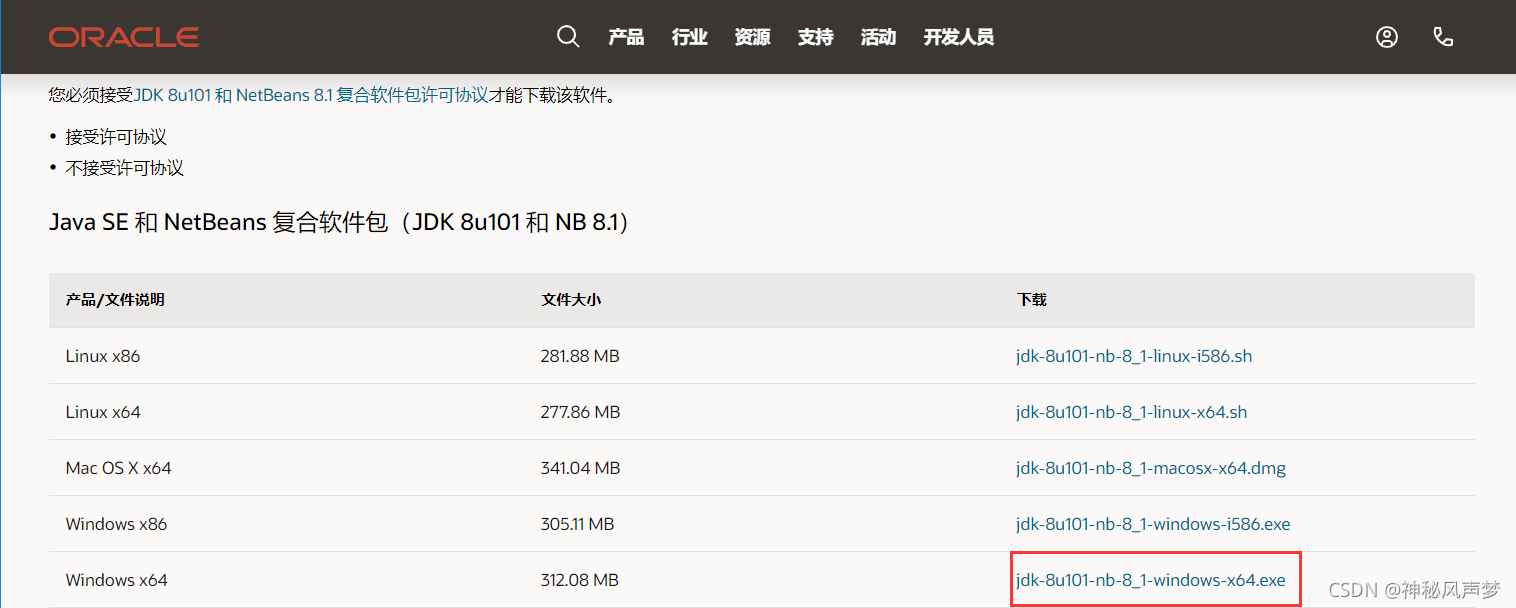The height and width of the screenshot is (608, 1516).
Task: Click the 277.86 MB file size
Action: (581, 412)
